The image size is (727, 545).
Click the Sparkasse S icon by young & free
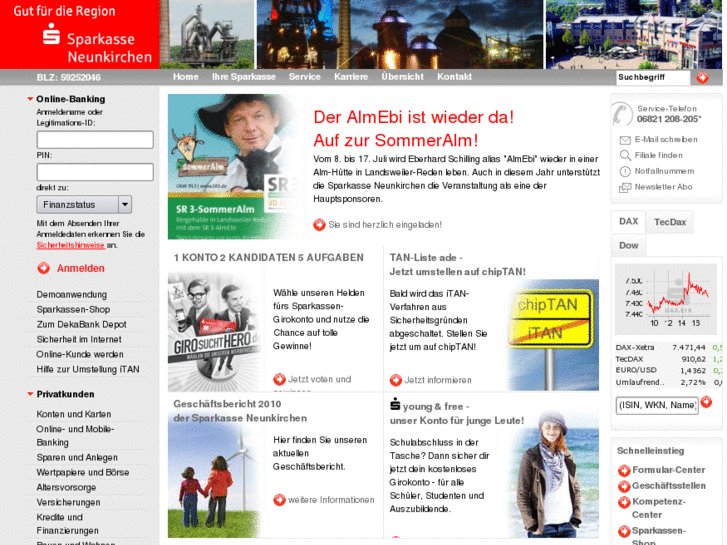(395, 404)
